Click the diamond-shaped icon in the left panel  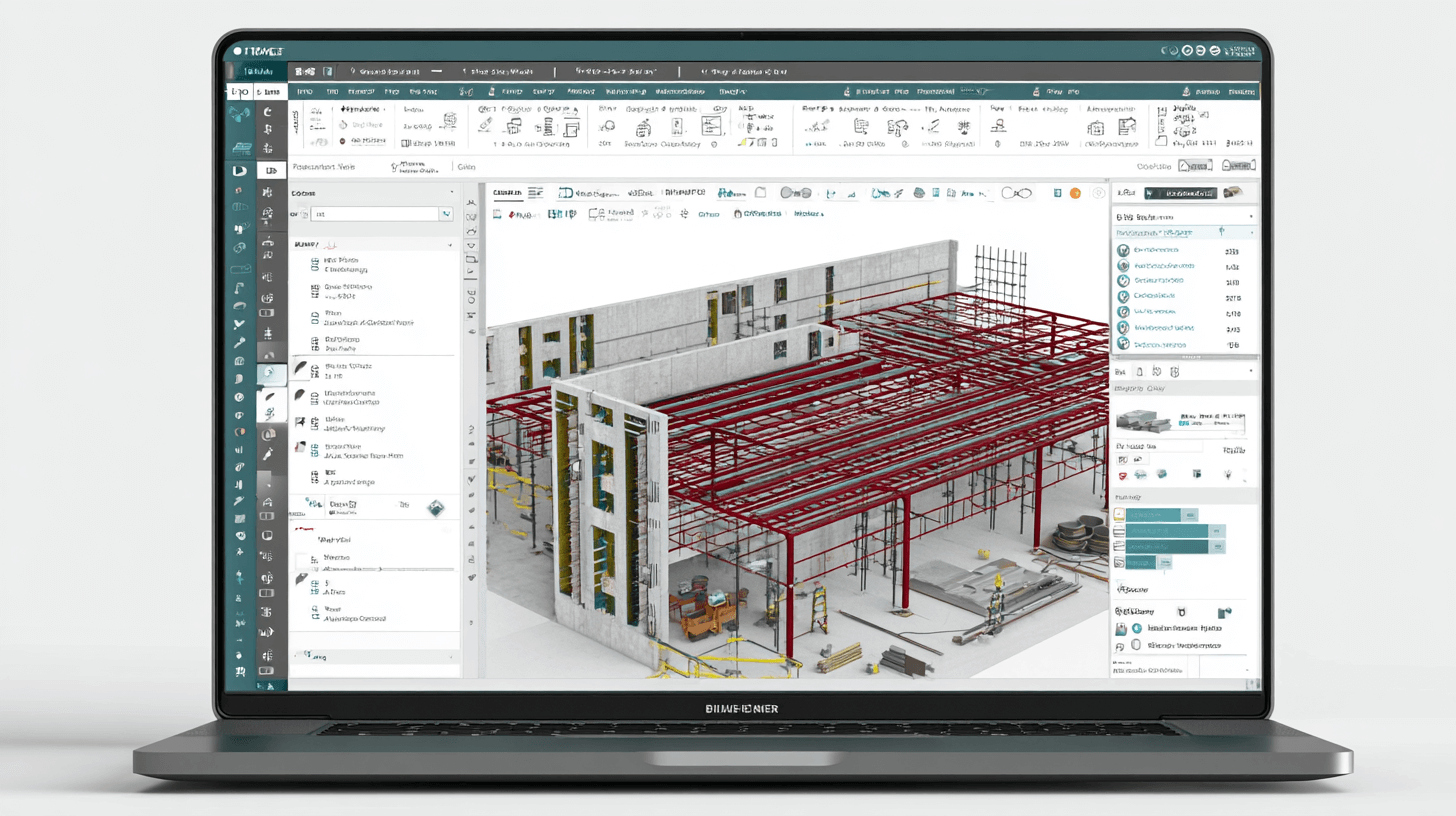(435, 508)
